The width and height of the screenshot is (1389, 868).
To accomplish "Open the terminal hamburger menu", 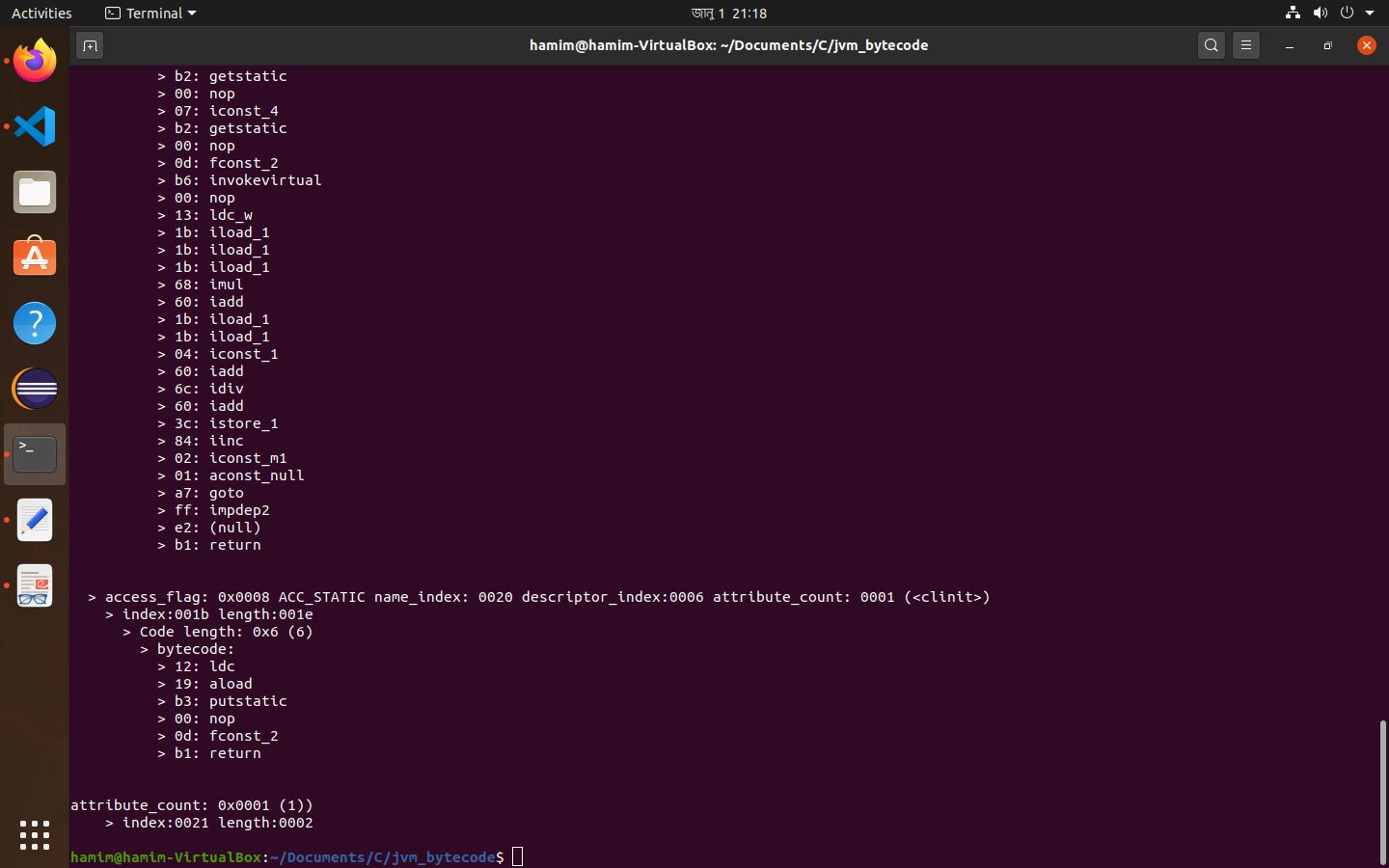I will coord(1246,45).
